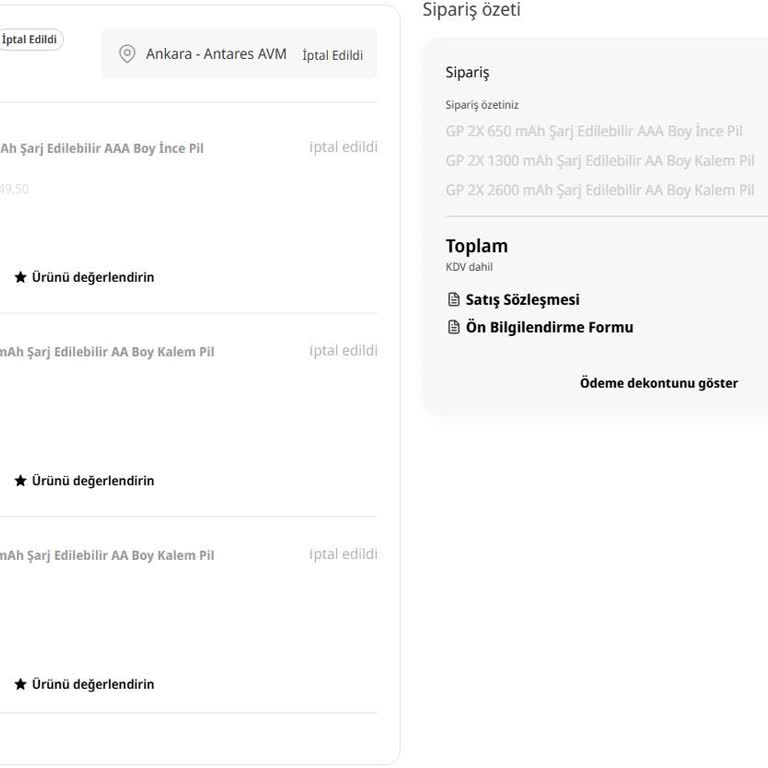
Task: Open the Ön Bilgilendirme Formu text link
Action: 549,327
